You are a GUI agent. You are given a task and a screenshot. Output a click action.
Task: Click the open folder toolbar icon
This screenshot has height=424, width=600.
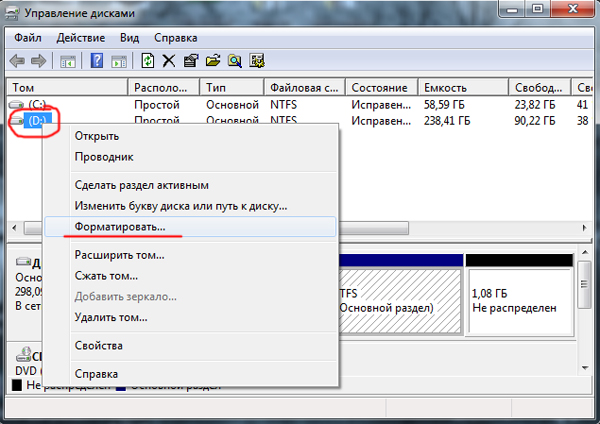tap(212, 61)
